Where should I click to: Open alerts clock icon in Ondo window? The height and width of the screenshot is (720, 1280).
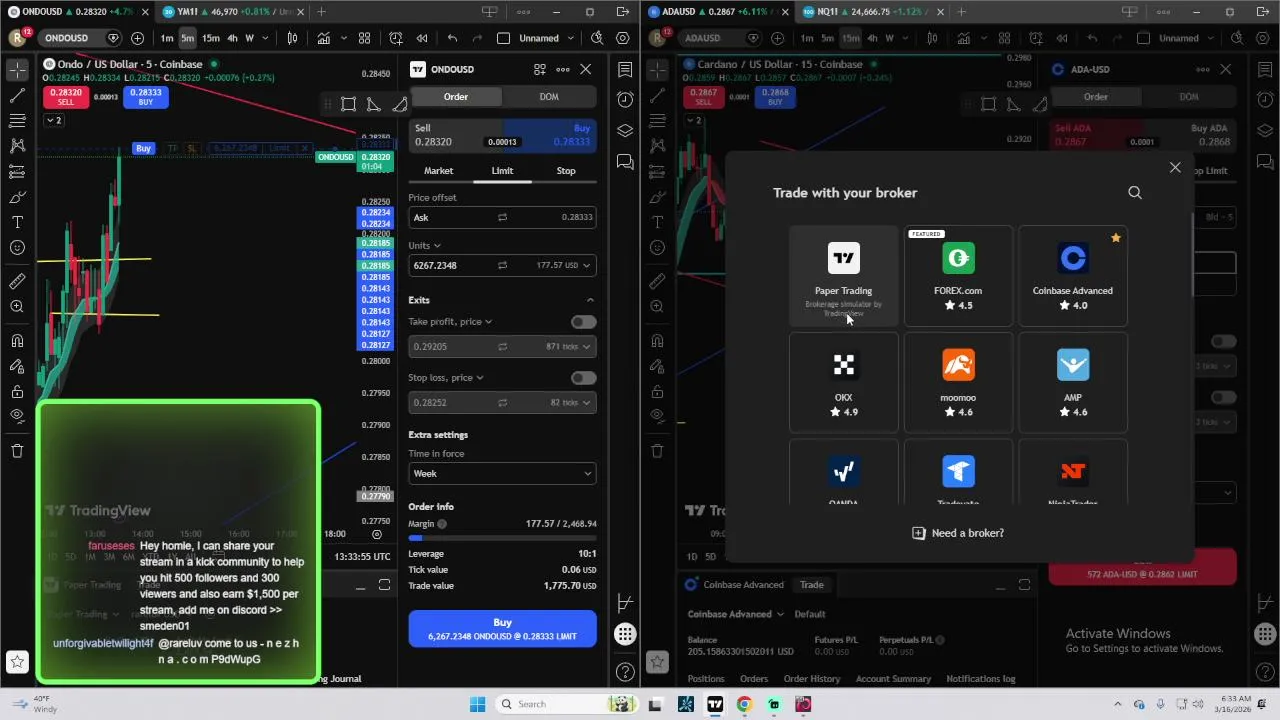coord(625,99)
